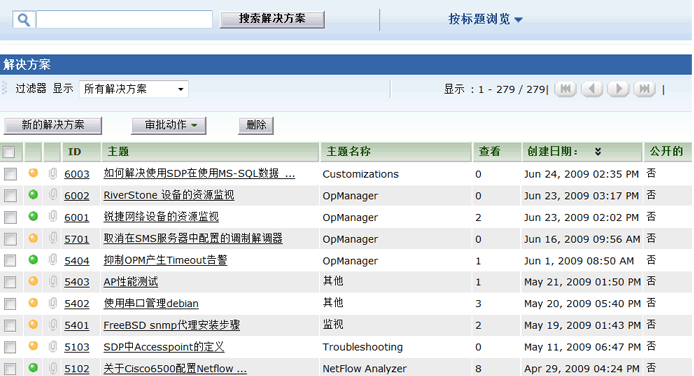Sort table by the 主题名称 column header

348,152
